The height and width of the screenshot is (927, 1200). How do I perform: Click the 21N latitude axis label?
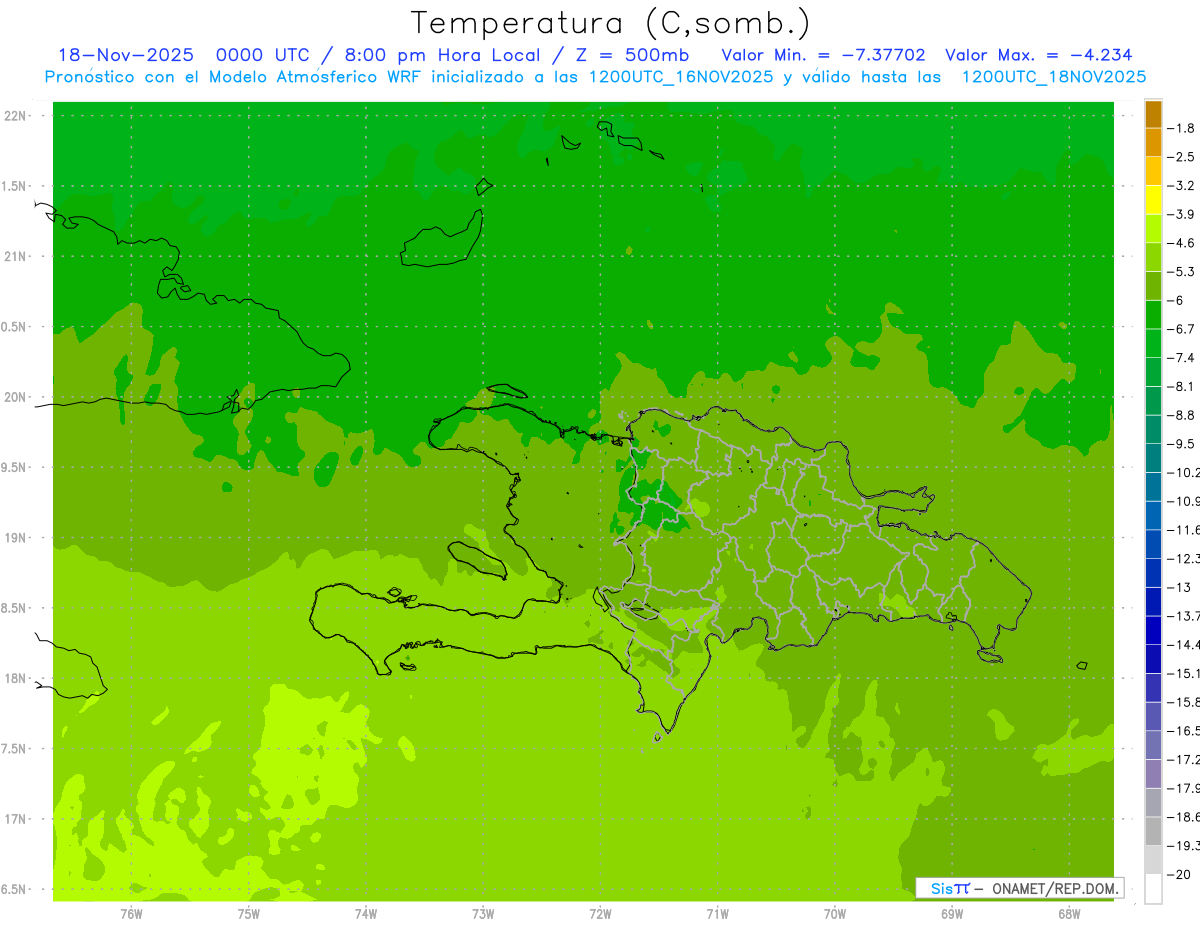pos(15,257)
